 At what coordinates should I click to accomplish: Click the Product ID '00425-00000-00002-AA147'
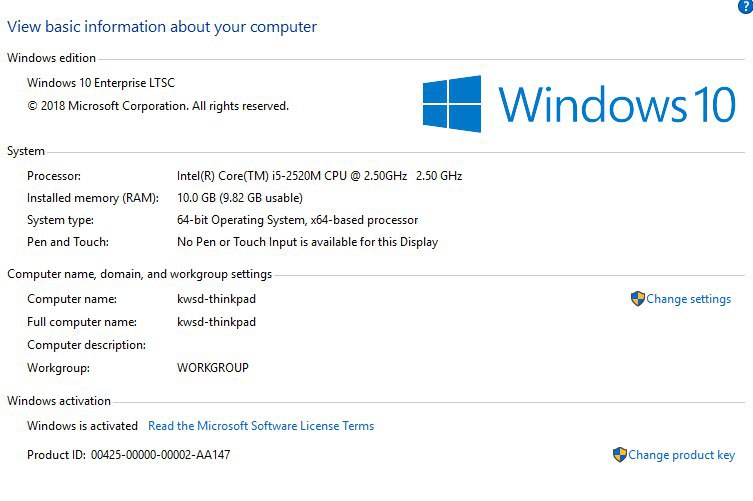[160, 454]
